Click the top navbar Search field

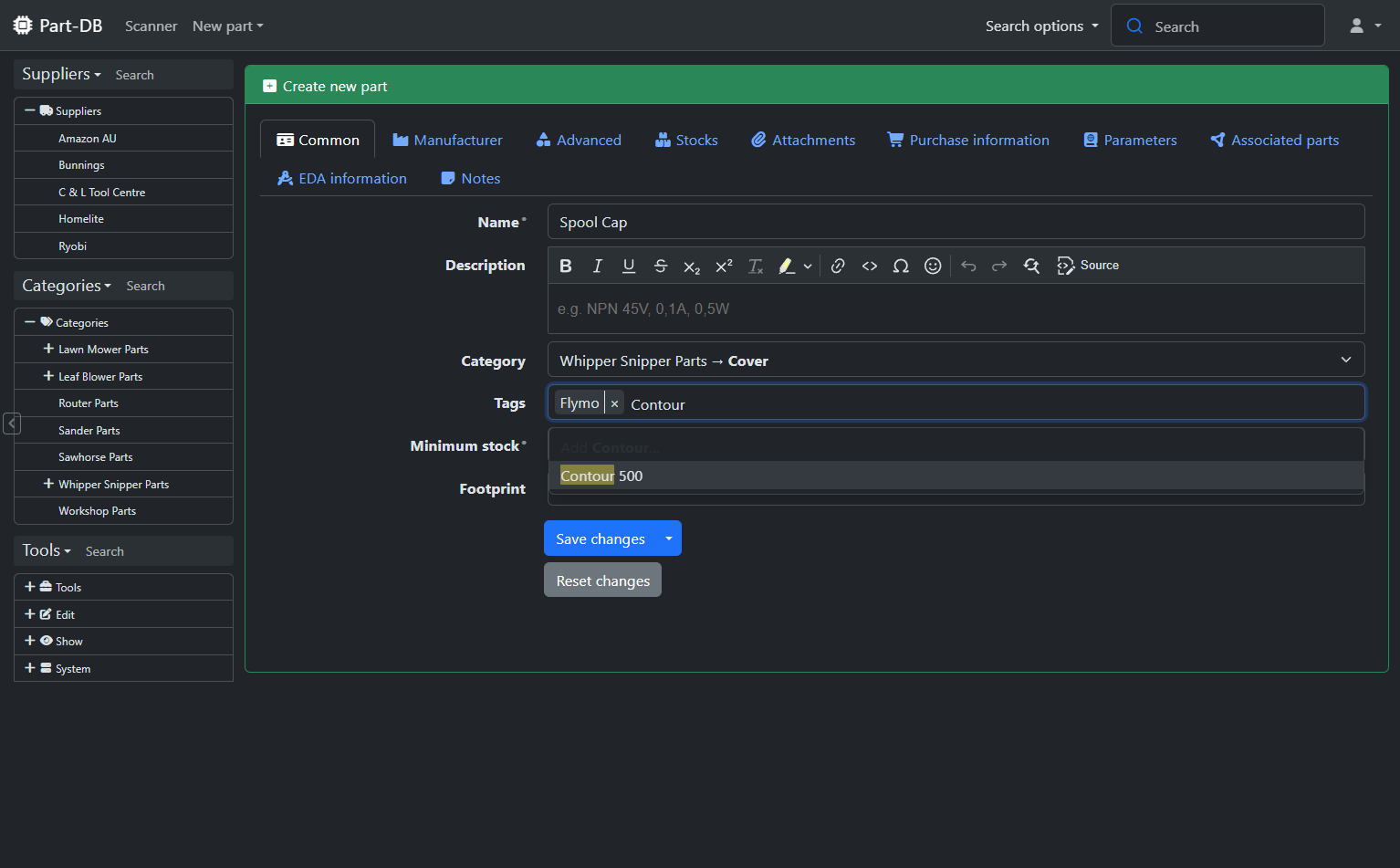pos(1217,26)
